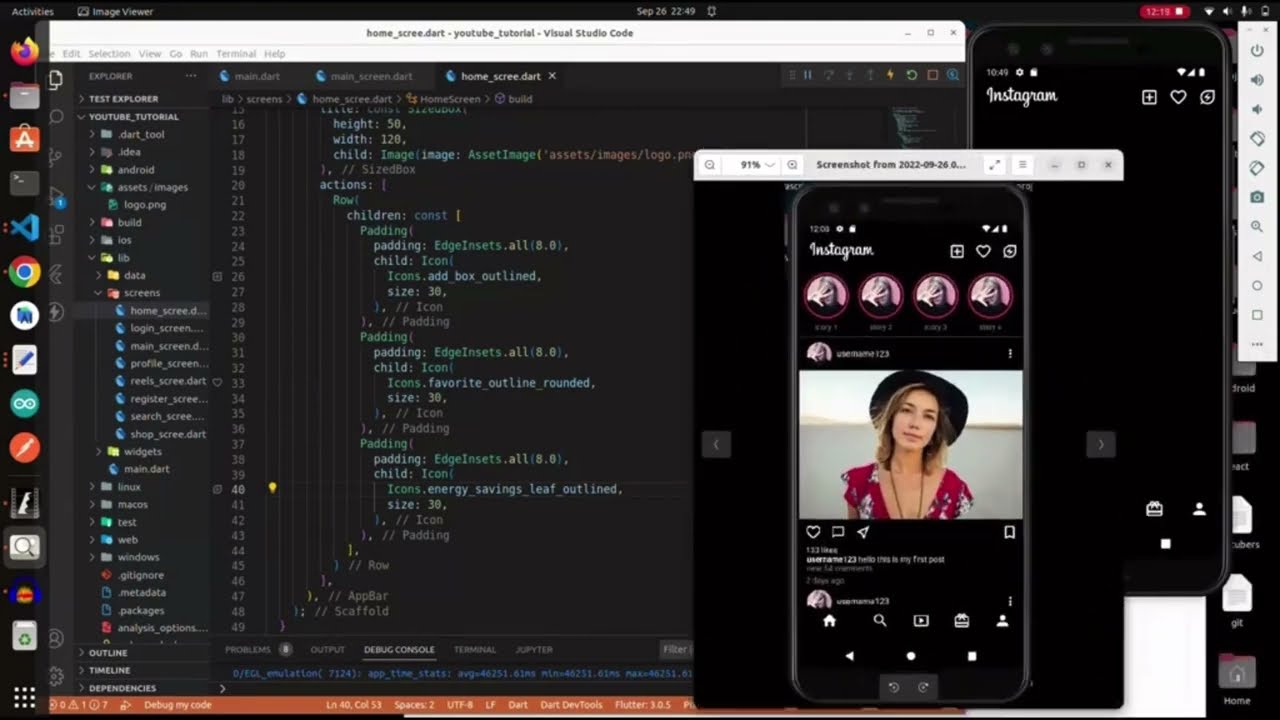This screenshot has width=1280, height=720.
Task: Open the OUTPUT panel tab
Action: (x=327, y=649)
